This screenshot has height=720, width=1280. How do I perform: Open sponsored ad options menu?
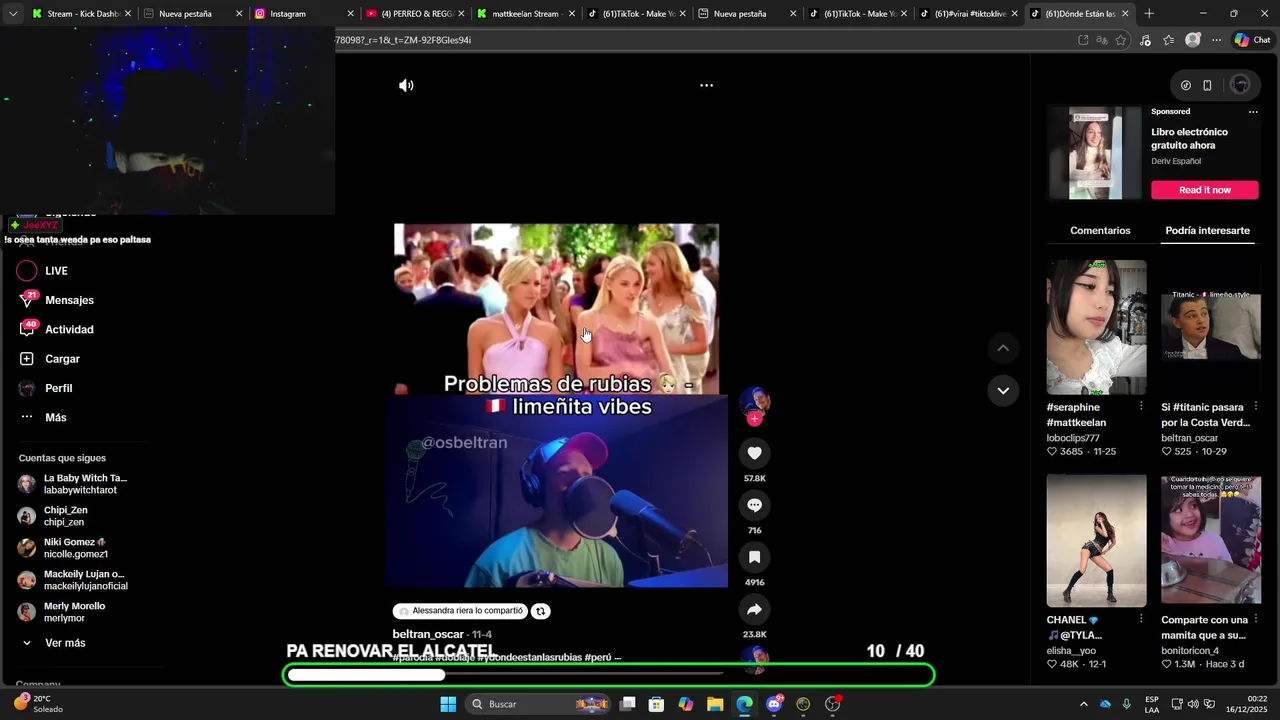(1253, 112)
